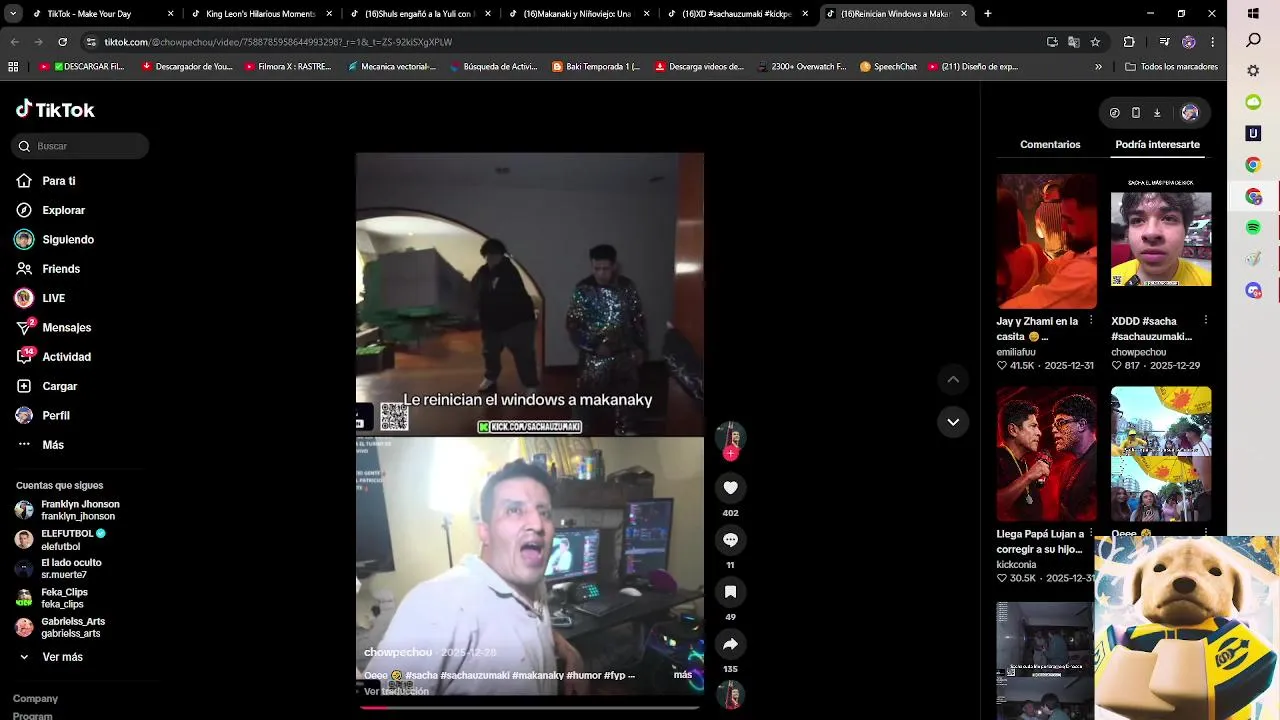The image size is (1280, 720).
Task: Go back in browser history
Action: tap(14, 42)
